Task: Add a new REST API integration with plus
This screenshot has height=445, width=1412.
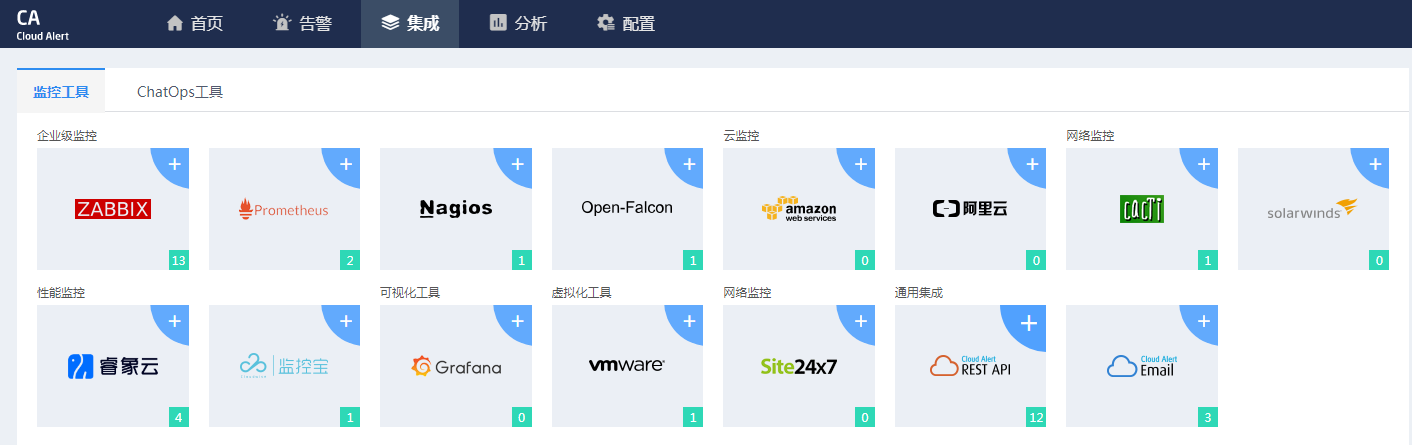Action: click(x=1029, y=323)
